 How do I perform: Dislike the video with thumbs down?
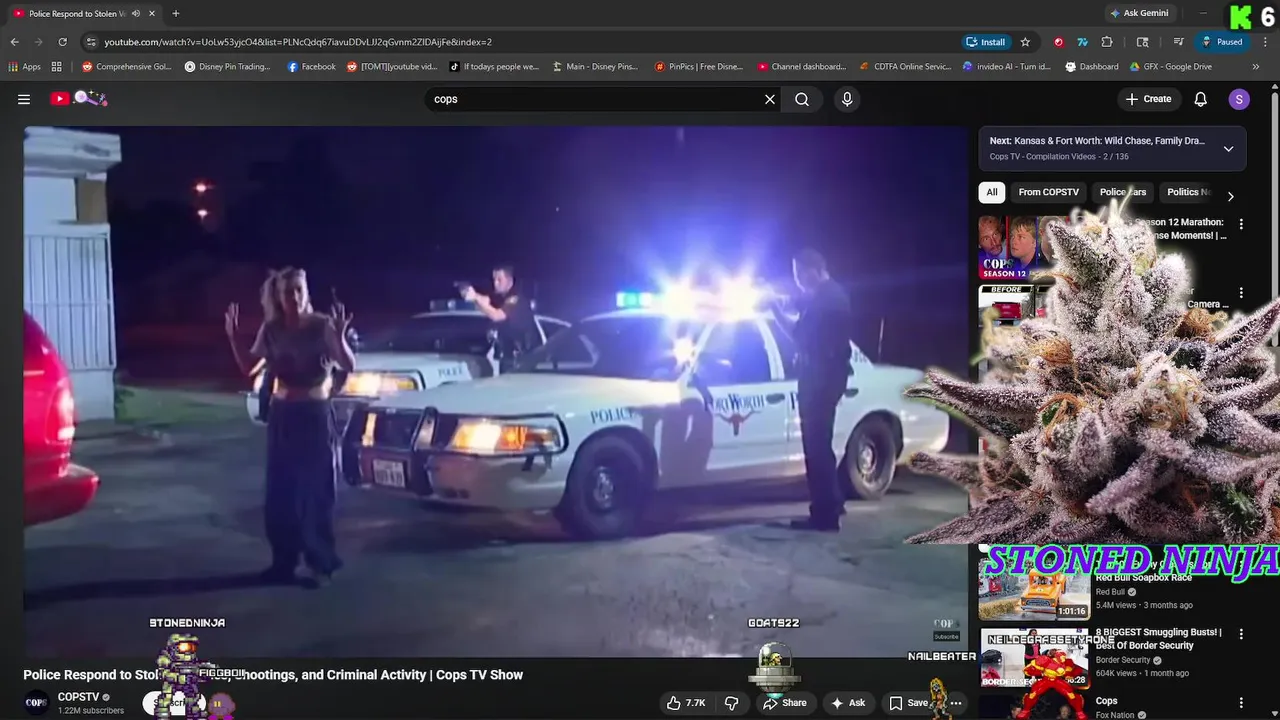coord(732,703)
